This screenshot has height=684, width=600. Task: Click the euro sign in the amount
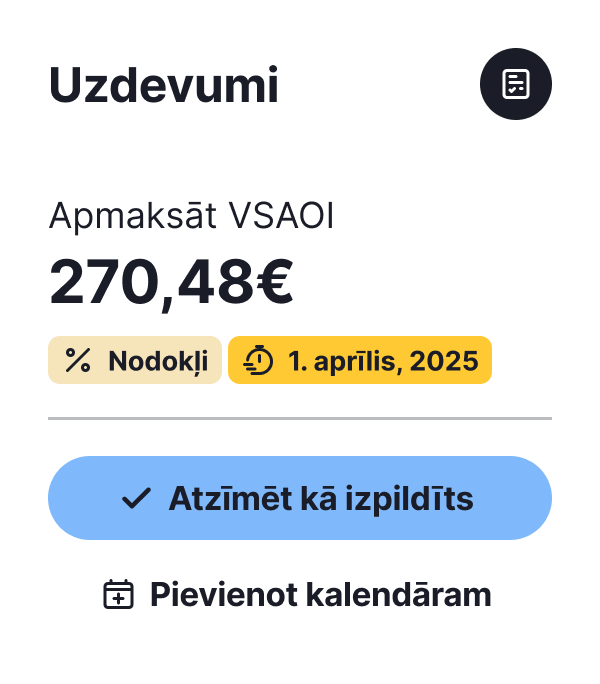coord(270,283)
